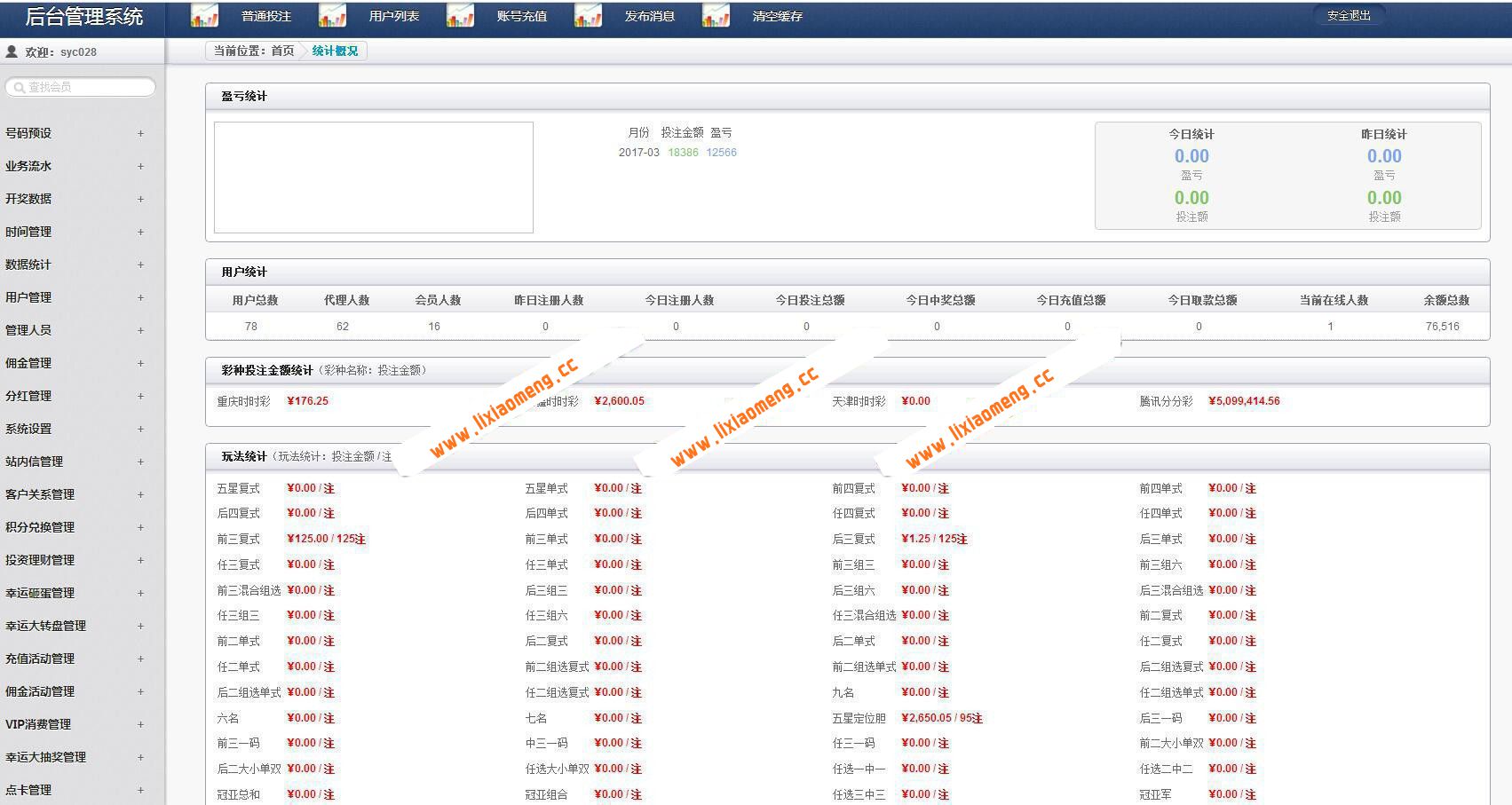The width and height of the screenshot is (1512, 805).
Task: Expand 号码预设 with its plus sign
Action: (140, 133)
